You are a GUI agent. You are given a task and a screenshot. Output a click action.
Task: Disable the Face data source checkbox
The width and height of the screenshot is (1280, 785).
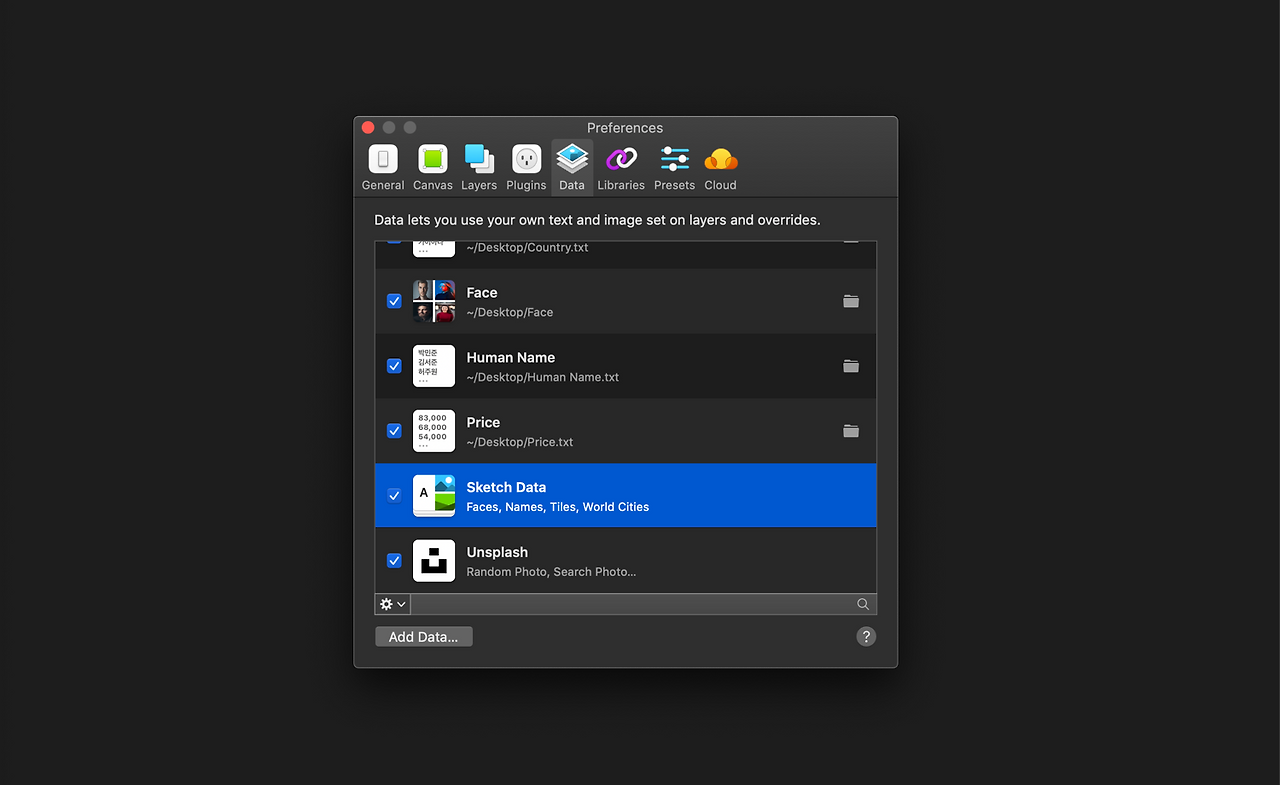point(393,300)
